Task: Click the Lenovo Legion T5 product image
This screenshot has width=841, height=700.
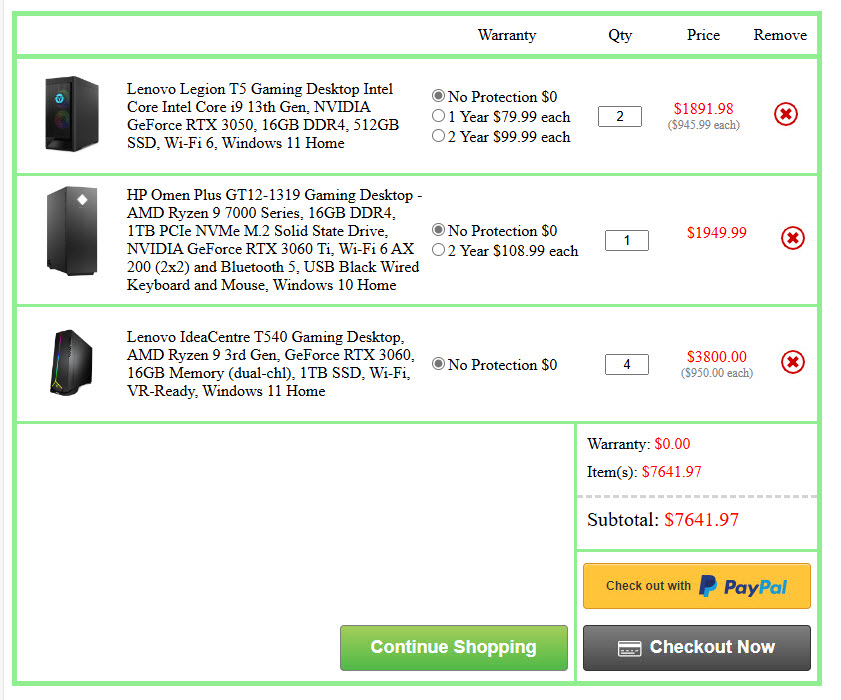Action: (72, 115)
